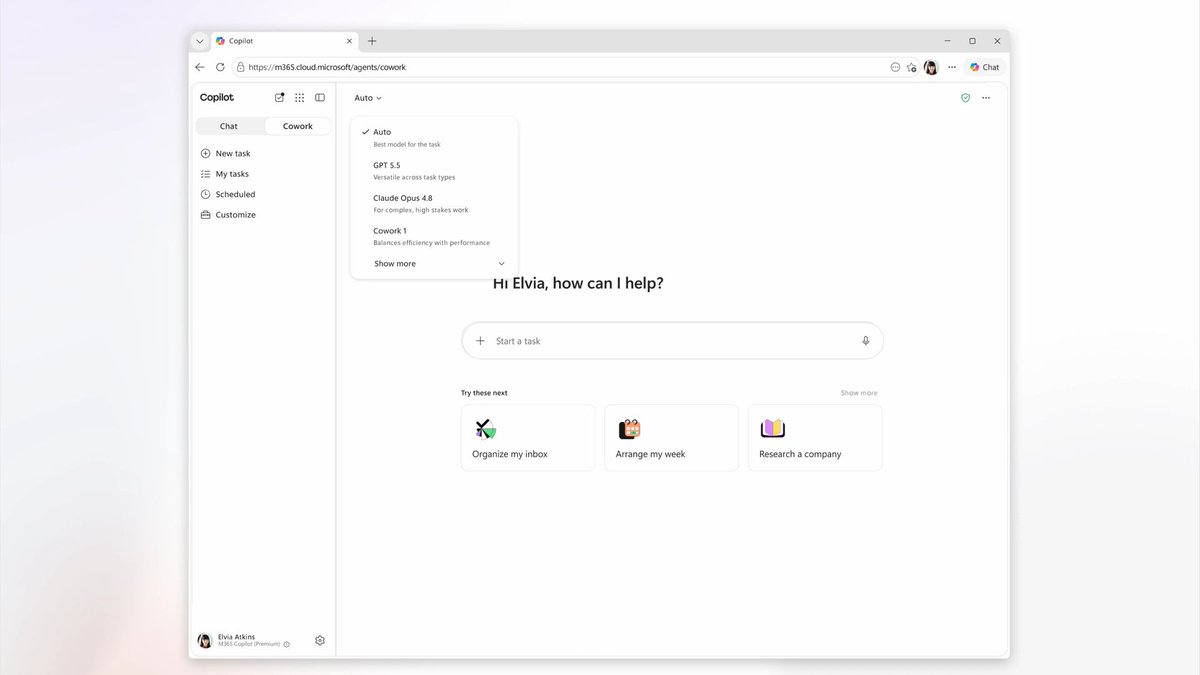Close the Copilot browser tab

pyautogui.click(x=350, y=41)
